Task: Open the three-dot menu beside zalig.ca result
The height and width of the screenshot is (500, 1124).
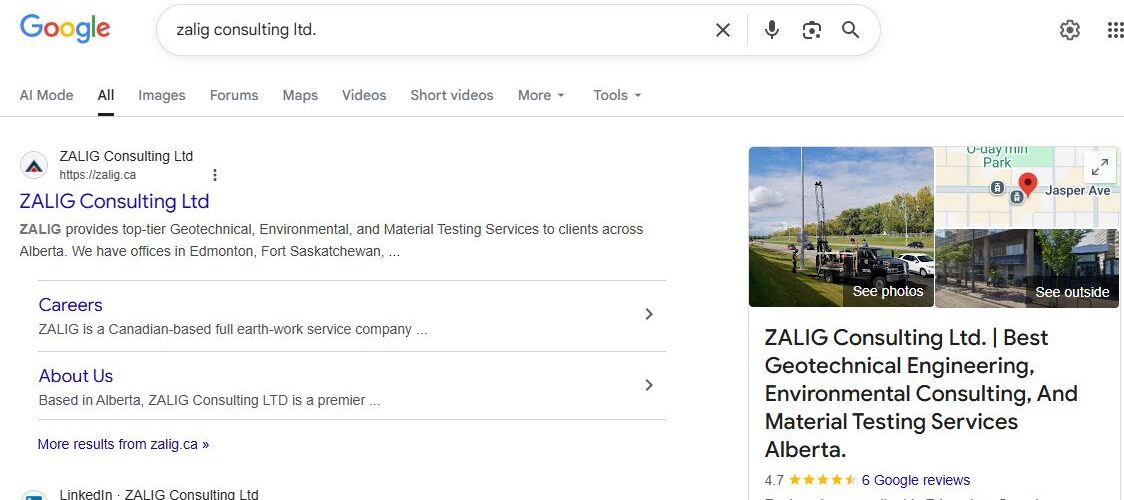Action: [x=214, y=175]
